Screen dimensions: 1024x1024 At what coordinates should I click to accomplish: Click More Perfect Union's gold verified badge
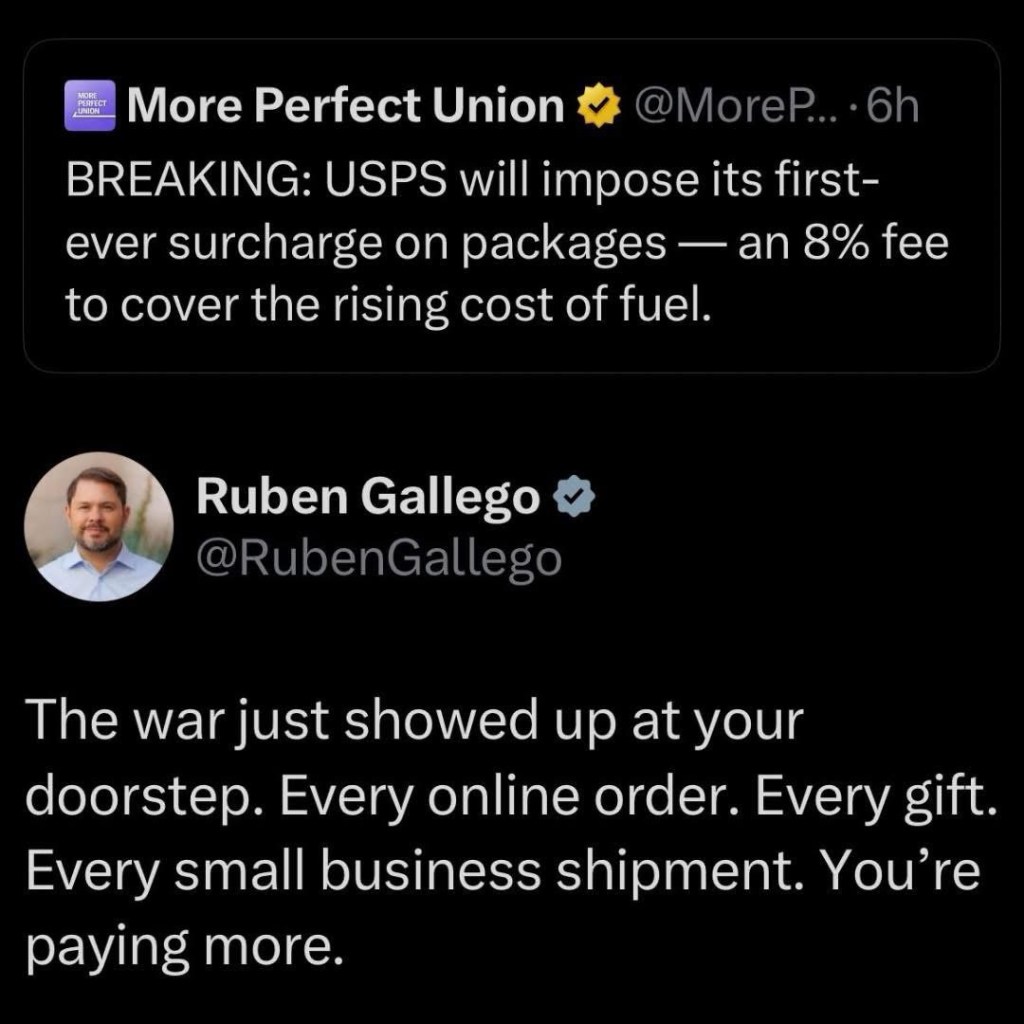tap(597, 106)
